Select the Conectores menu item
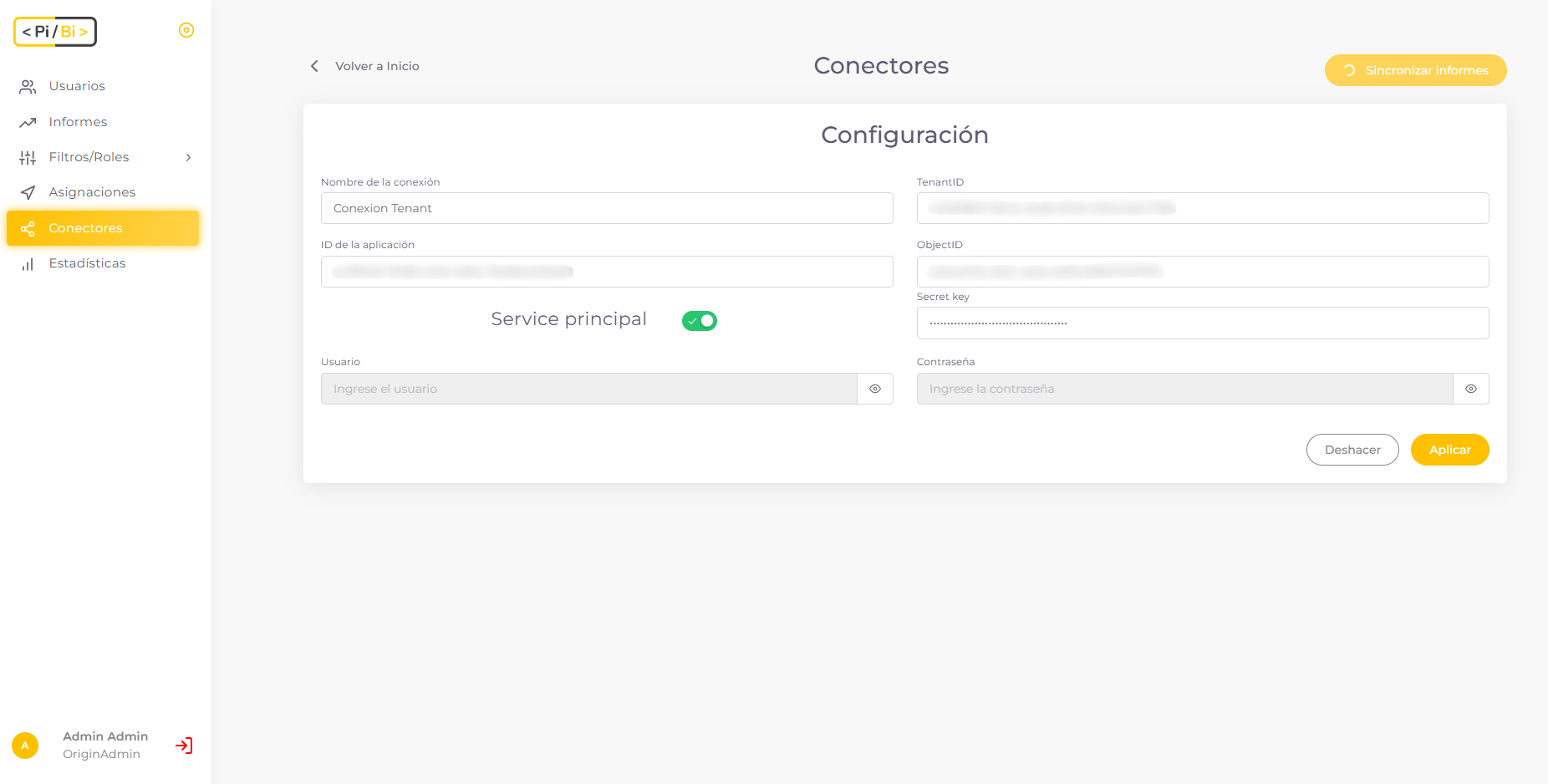Image resolution: width=1548 pixels, height=784 pixels. [x=103, y=228]
